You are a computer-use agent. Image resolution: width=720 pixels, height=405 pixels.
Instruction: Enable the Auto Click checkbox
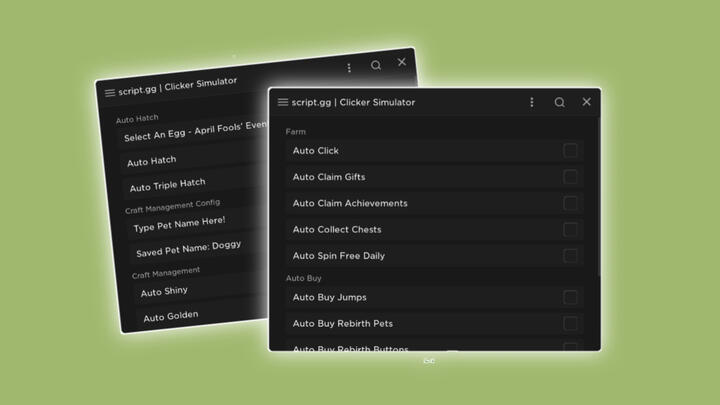570,151
